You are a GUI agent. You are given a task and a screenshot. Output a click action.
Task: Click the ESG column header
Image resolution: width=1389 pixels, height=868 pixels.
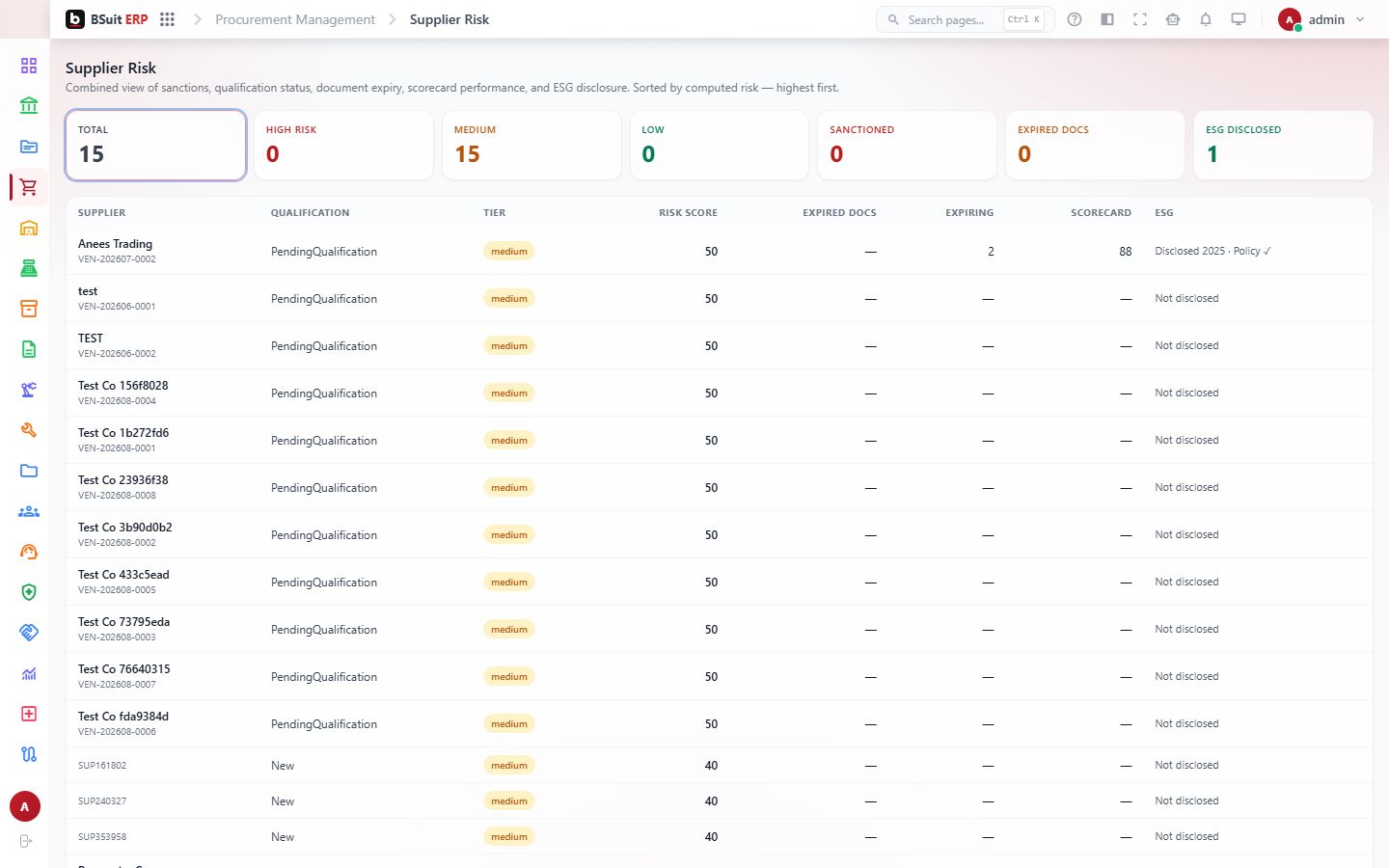point(1164,212)
